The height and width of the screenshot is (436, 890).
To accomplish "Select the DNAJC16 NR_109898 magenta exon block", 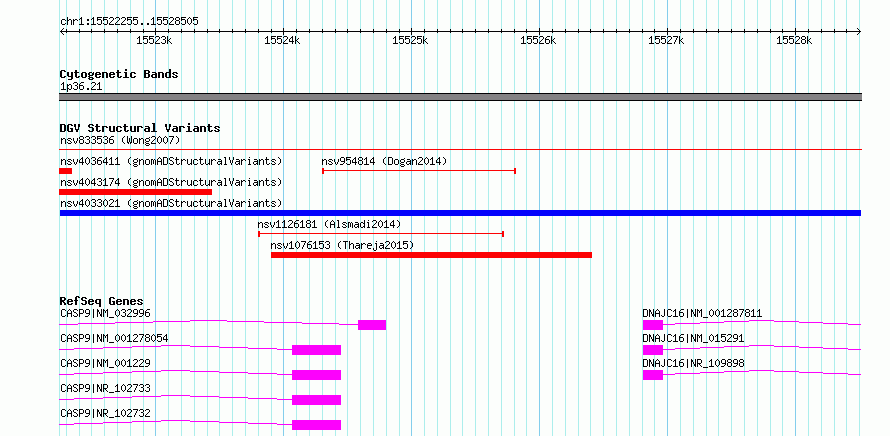I will point(653,375).
